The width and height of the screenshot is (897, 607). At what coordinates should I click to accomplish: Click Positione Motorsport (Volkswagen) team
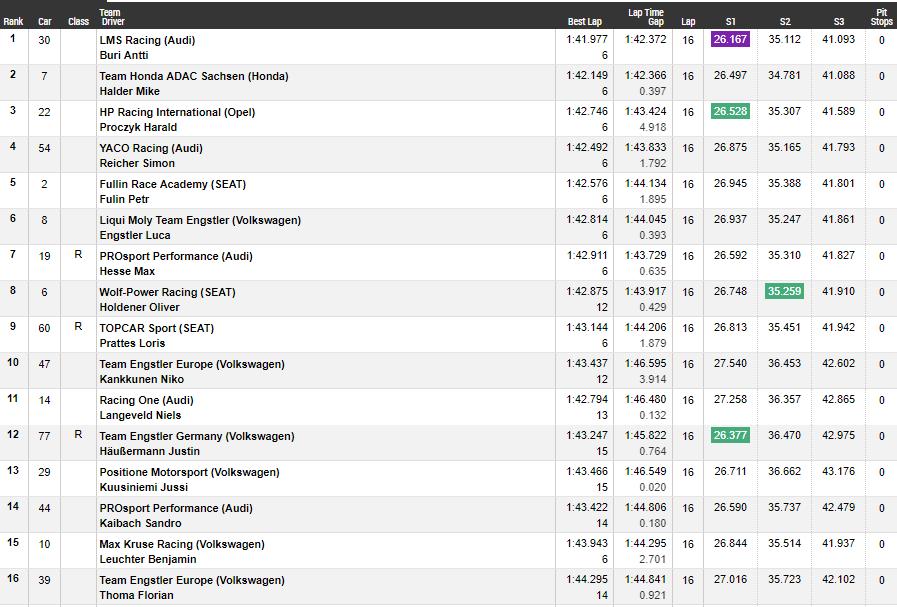coord(190,473)
